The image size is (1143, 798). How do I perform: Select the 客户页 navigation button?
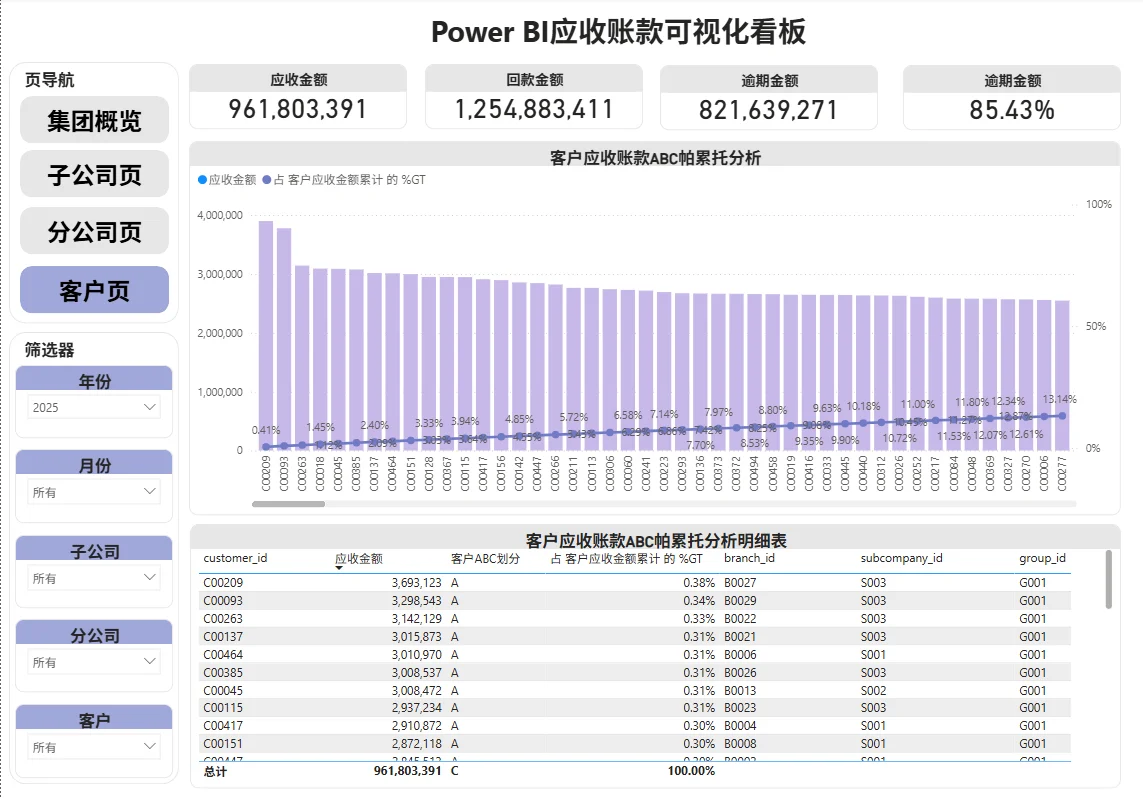pyautogui.click(x=94, y=290)
